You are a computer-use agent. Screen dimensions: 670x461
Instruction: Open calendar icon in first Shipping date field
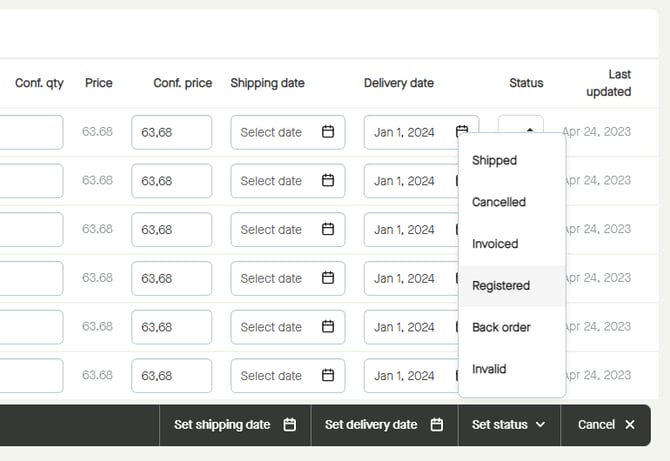click(x=328, y=132)
